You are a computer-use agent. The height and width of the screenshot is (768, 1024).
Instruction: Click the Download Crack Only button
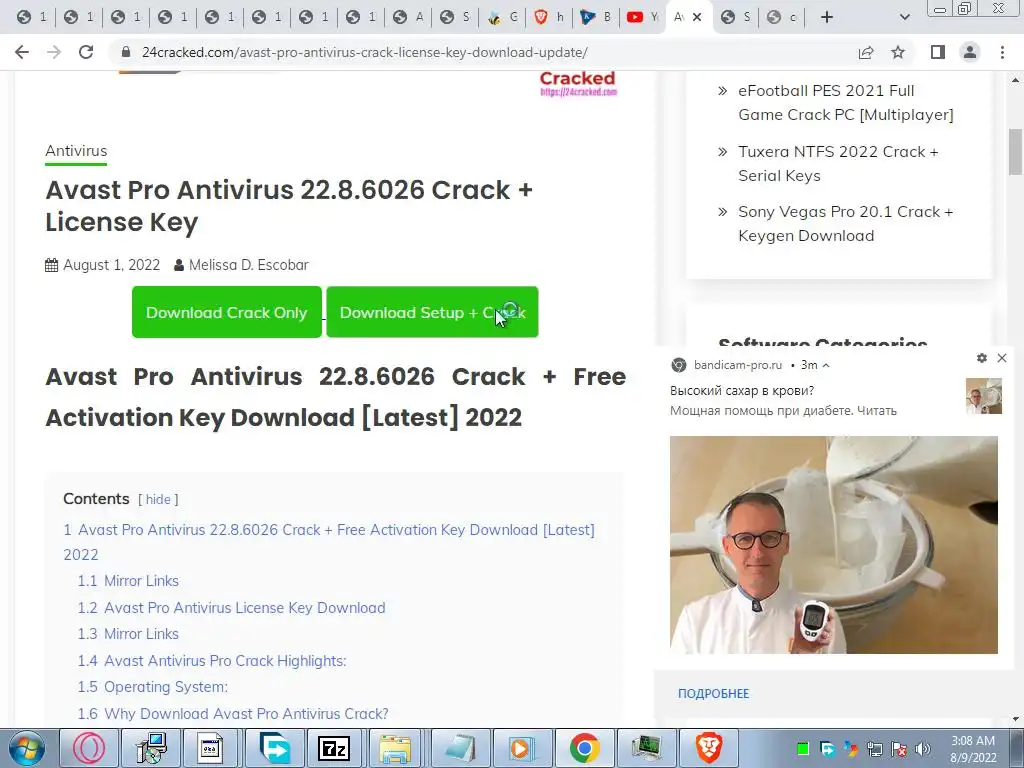pyautogui.click(x=227, y=312)
